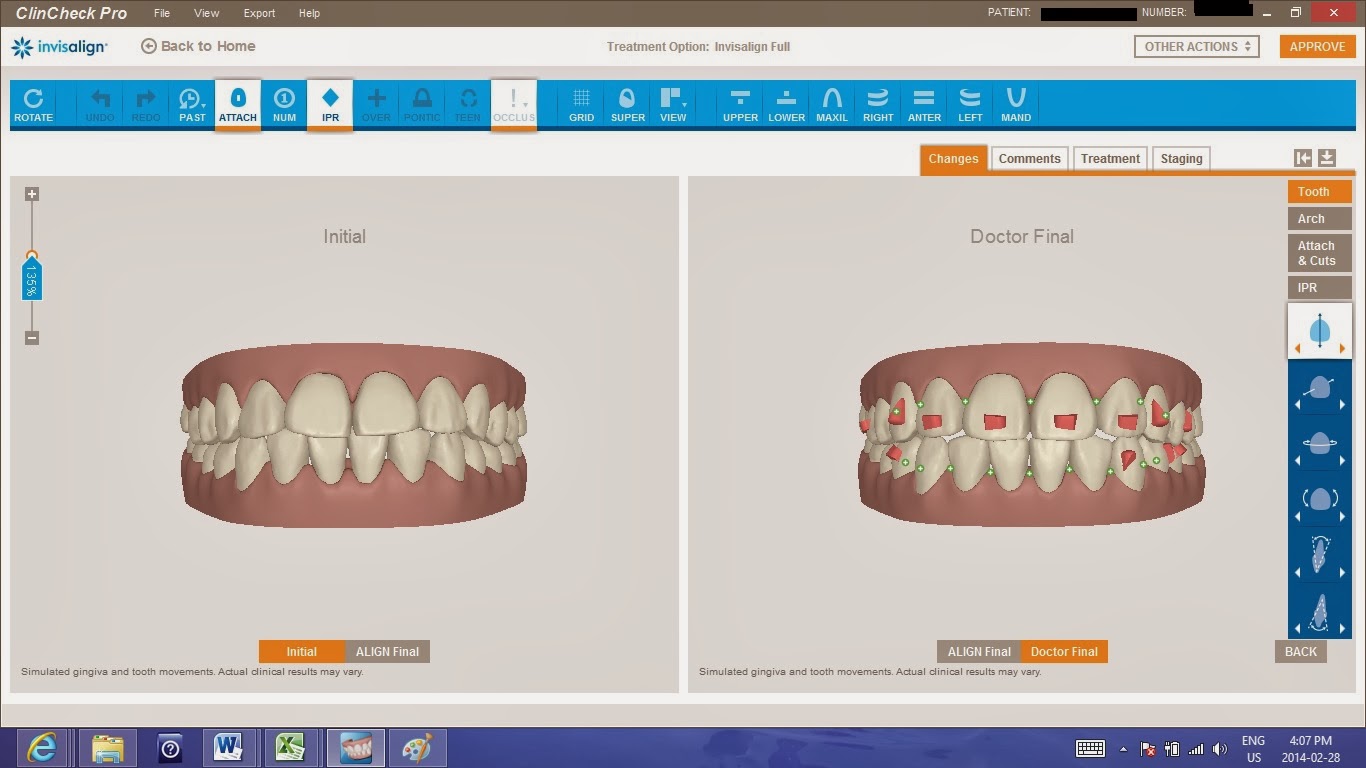Show the IPR indicators
The height and width of the screenshot is (768, 1366).
[330, 105]
